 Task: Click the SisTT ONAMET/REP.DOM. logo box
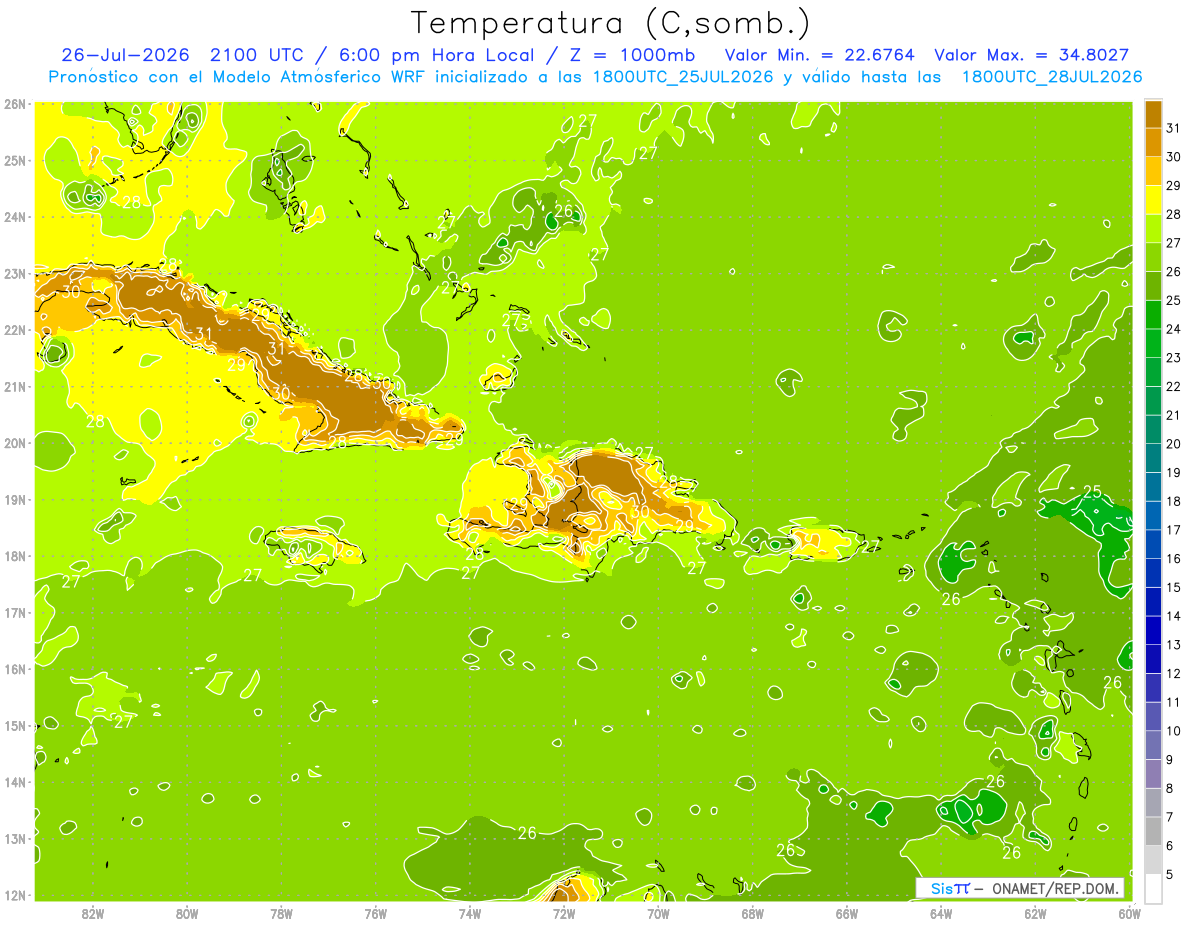1020,888
